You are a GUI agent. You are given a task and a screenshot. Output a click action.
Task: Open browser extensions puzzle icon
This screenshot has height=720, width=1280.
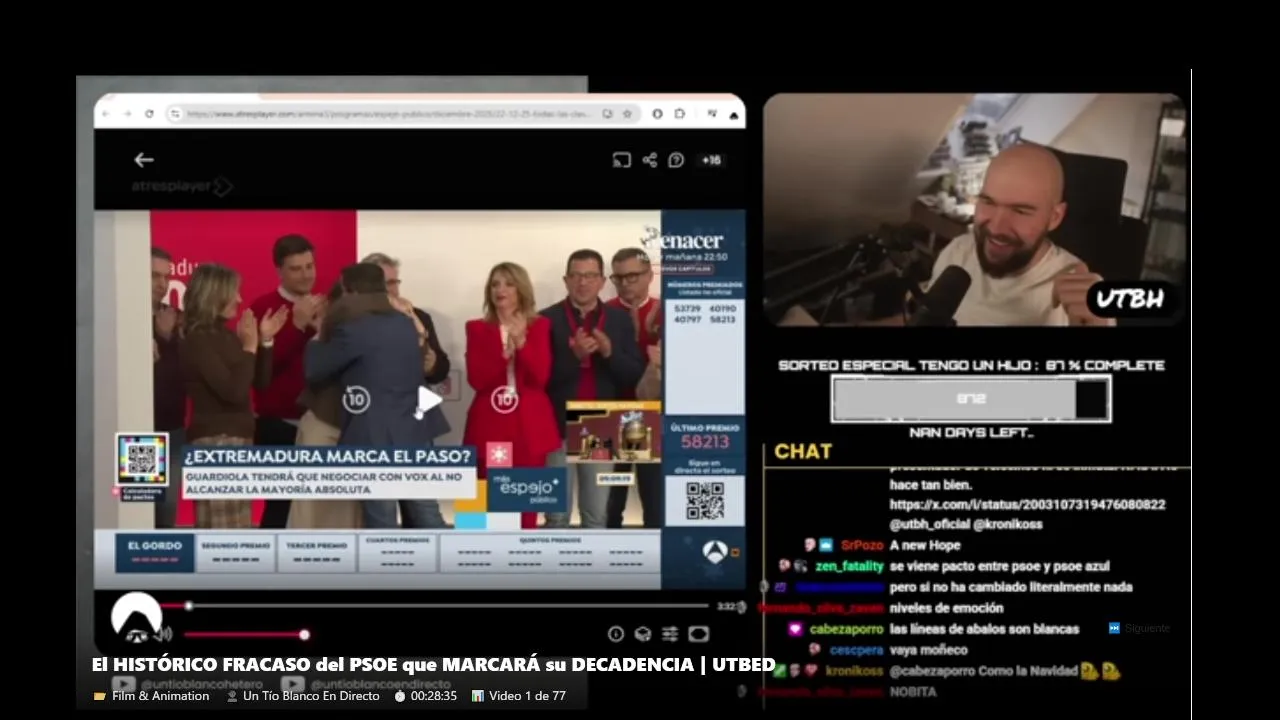680,114
